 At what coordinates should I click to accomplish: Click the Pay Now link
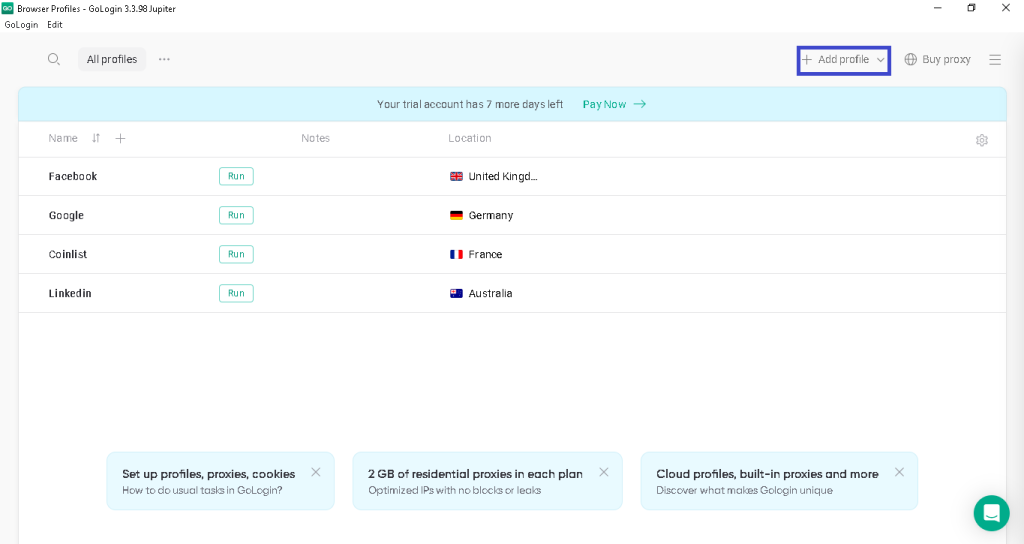614,104
